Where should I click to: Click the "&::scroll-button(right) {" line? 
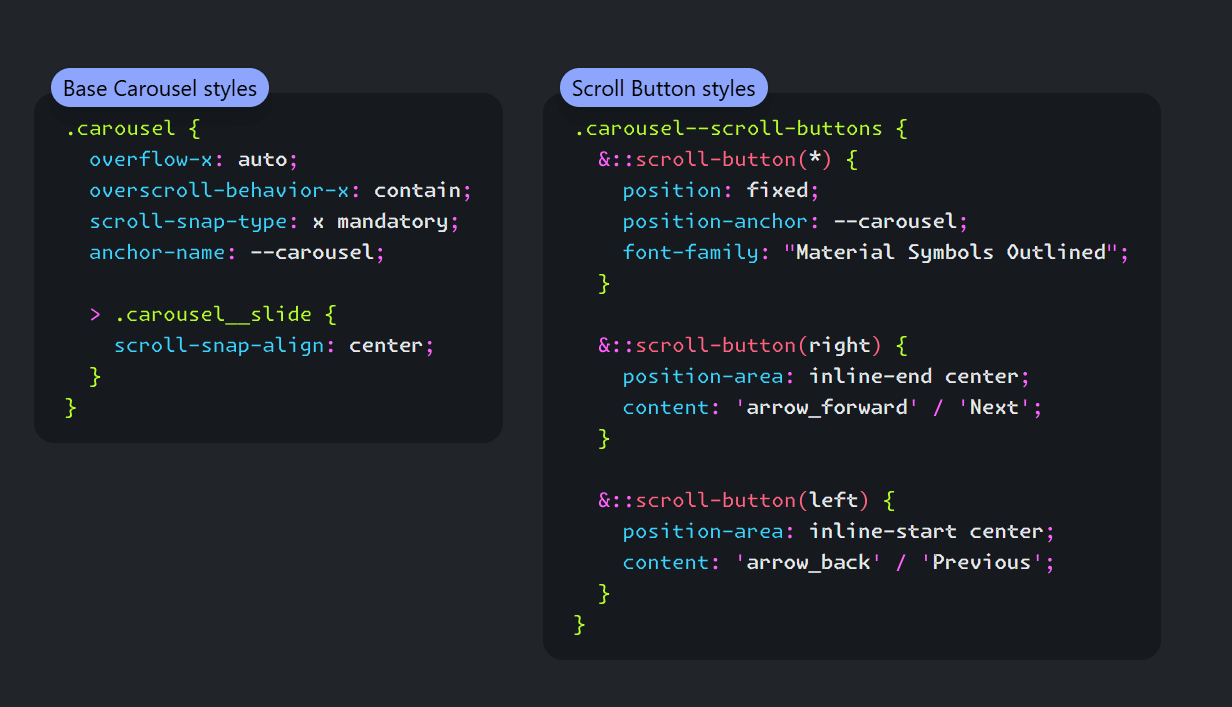point(752,345)
